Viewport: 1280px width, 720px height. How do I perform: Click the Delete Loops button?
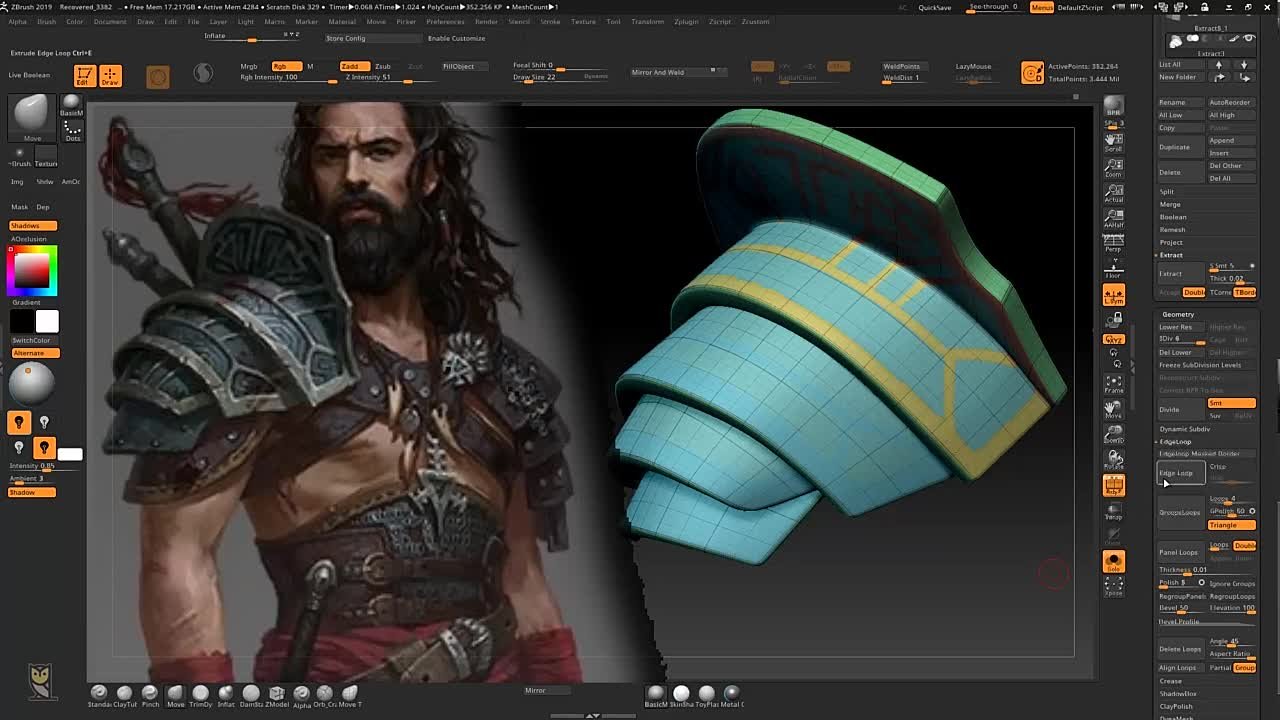[1181, 649]
